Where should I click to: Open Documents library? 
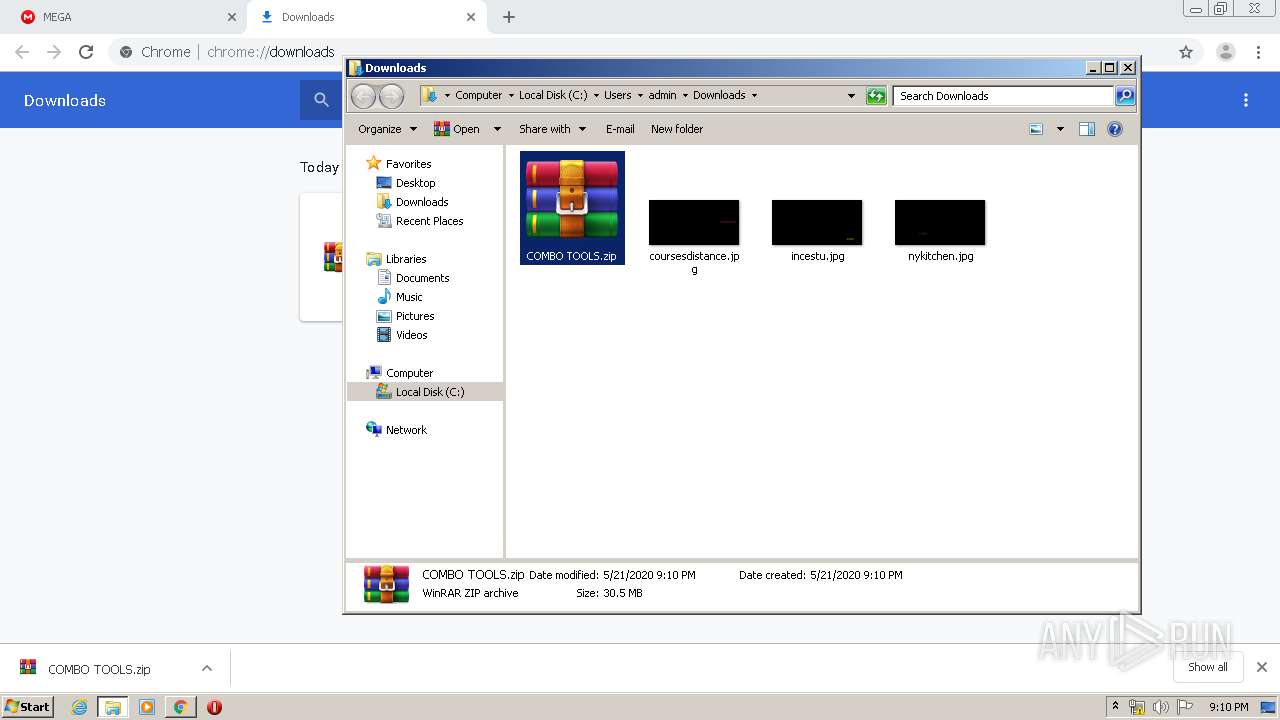(x=422, y=278)
